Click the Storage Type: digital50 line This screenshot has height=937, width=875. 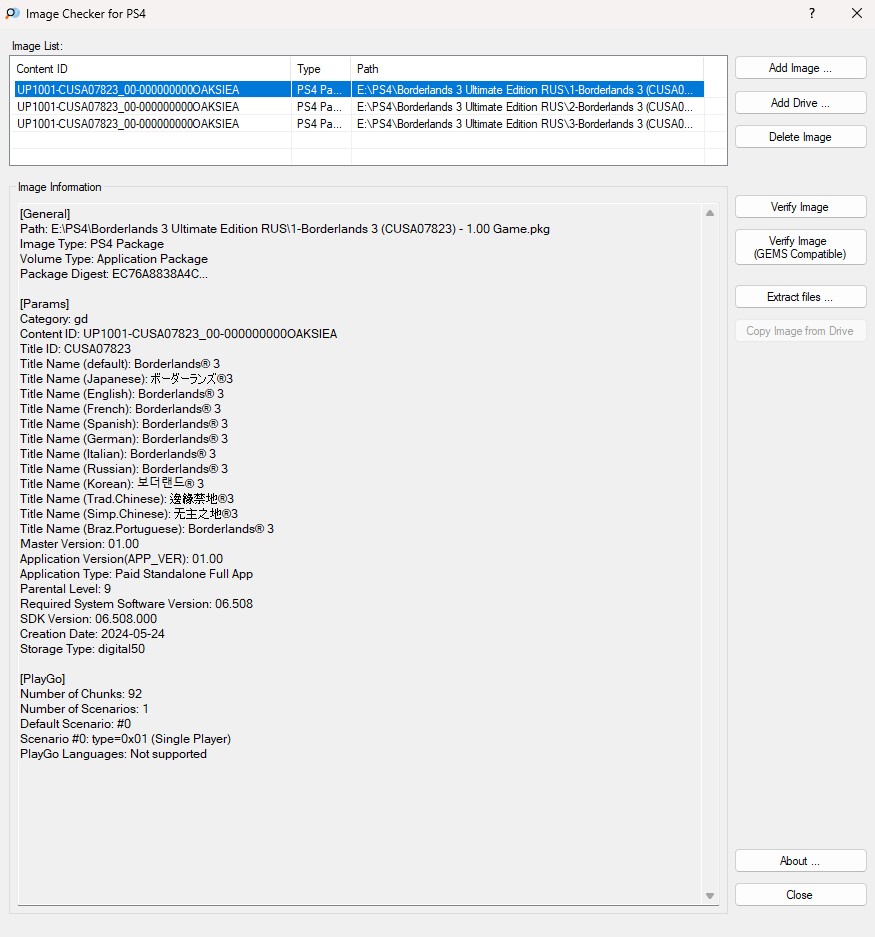click(x=82, y=648)
